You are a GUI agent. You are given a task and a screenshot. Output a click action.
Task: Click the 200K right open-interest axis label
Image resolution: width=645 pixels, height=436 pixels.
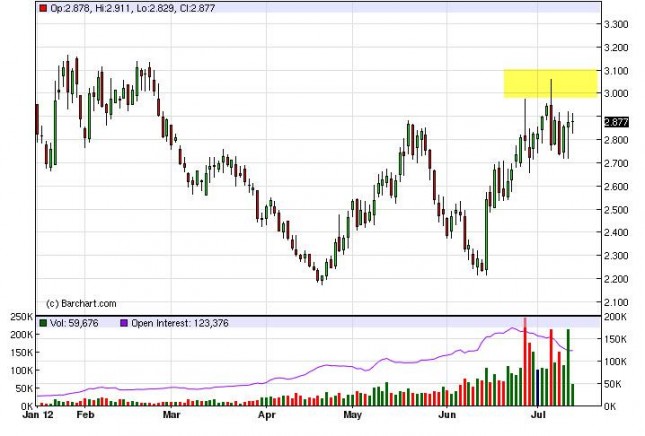click(x=615, y=317)
